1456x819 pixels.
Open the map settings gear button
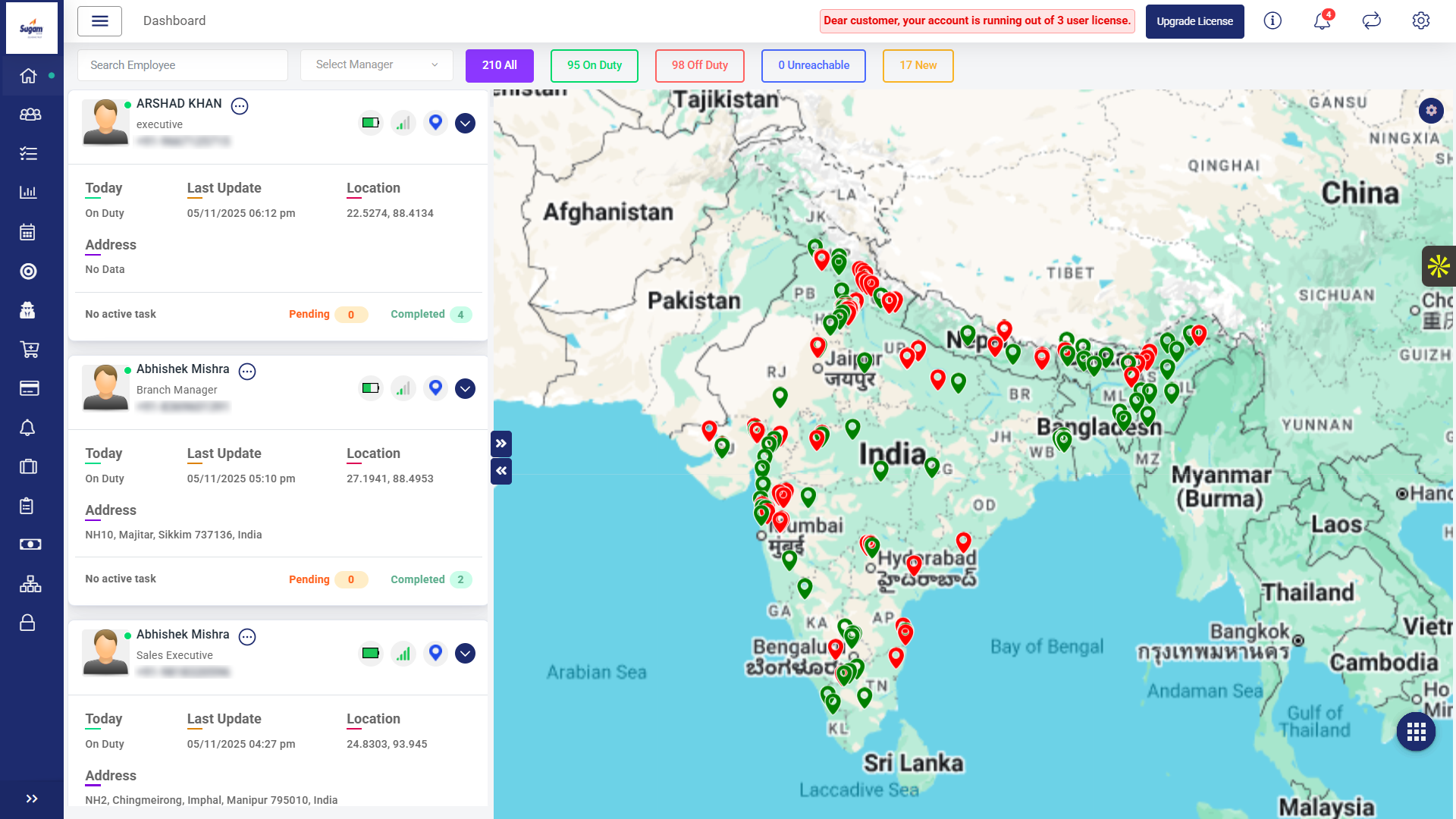pos(1431,111)
